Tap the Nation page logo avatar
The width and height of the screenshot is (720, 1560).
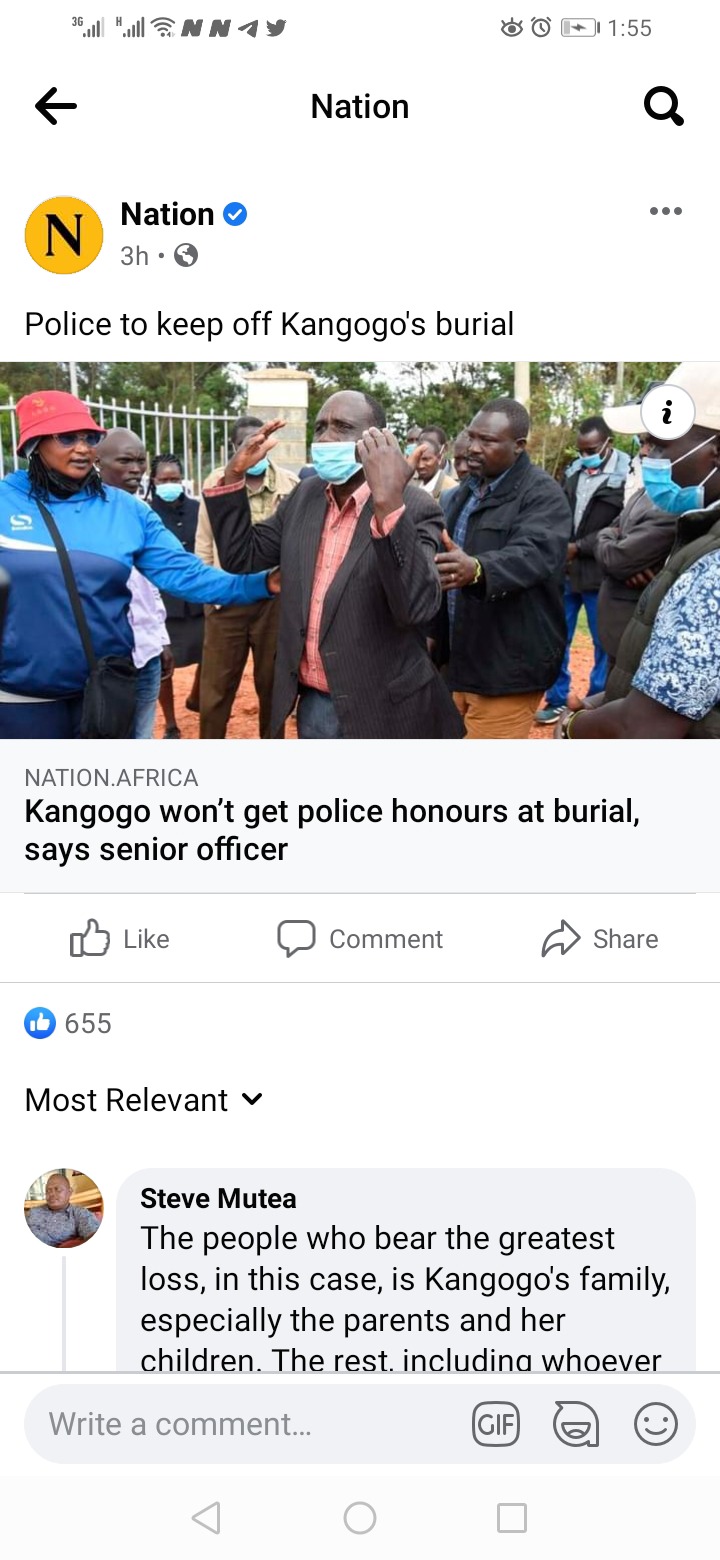pos(64,235)
